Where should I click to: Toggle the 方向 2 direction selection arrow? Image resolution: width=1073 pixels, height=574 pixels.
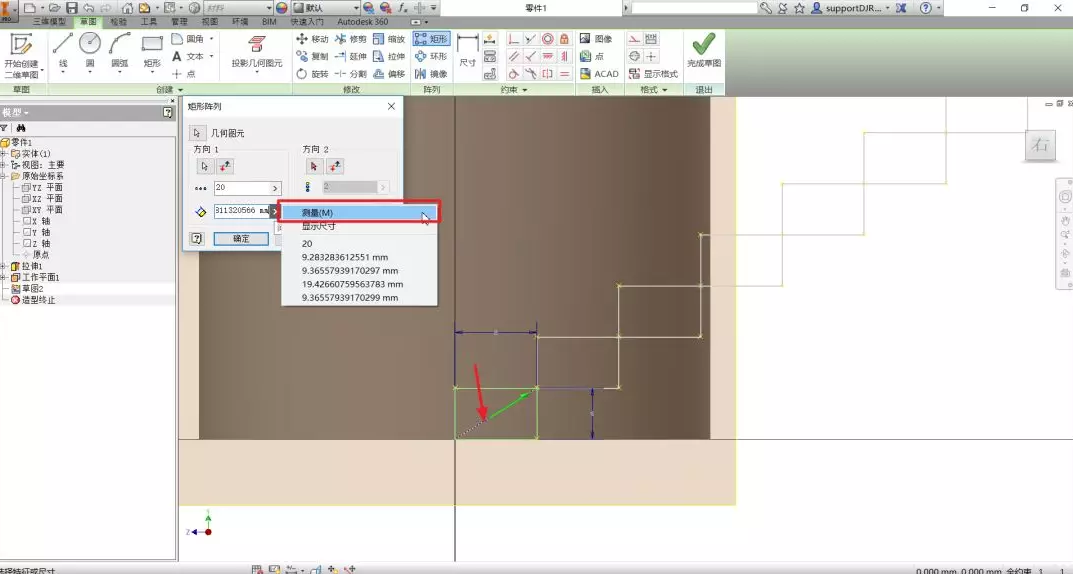[314, 166]
